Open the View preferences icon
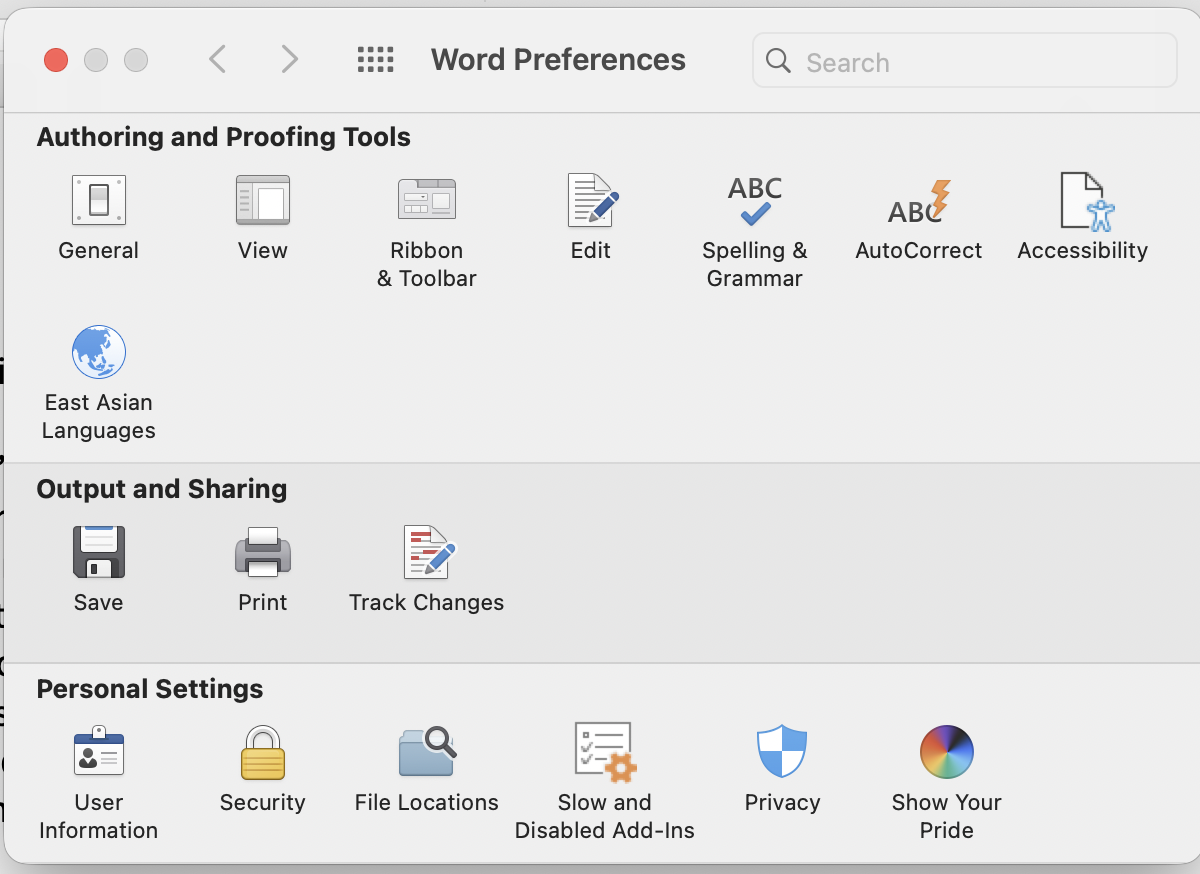Image resolution: width=1200 pixels, height=874 pixels. 263,200
